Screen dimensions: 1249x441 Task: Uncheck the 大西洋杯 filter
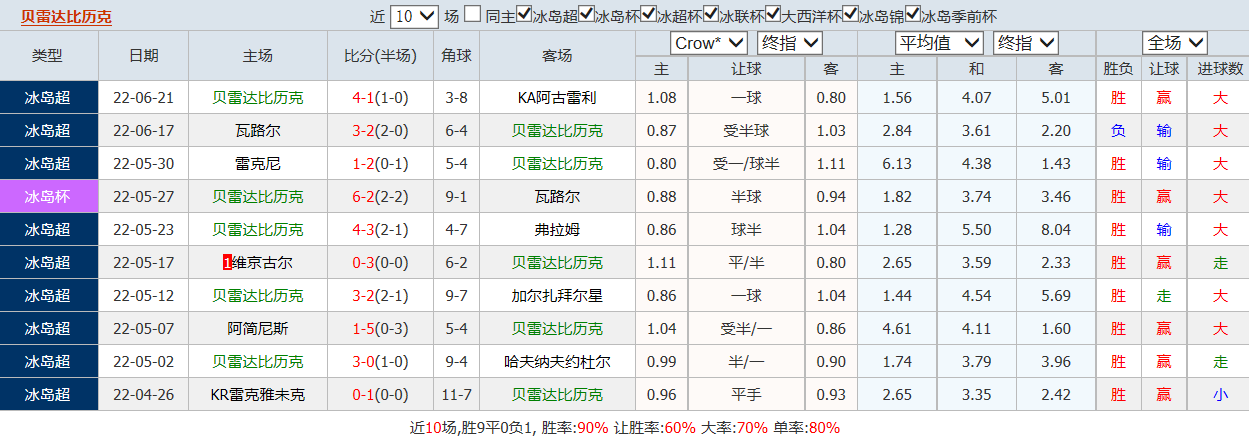click(x=774, y=16)
